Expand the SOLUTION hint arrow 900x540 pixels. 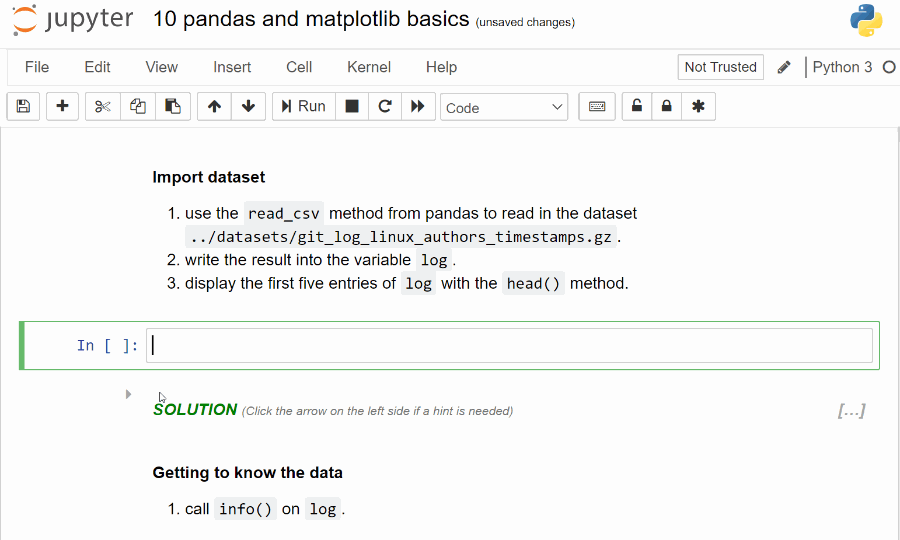tap(128, 394)
